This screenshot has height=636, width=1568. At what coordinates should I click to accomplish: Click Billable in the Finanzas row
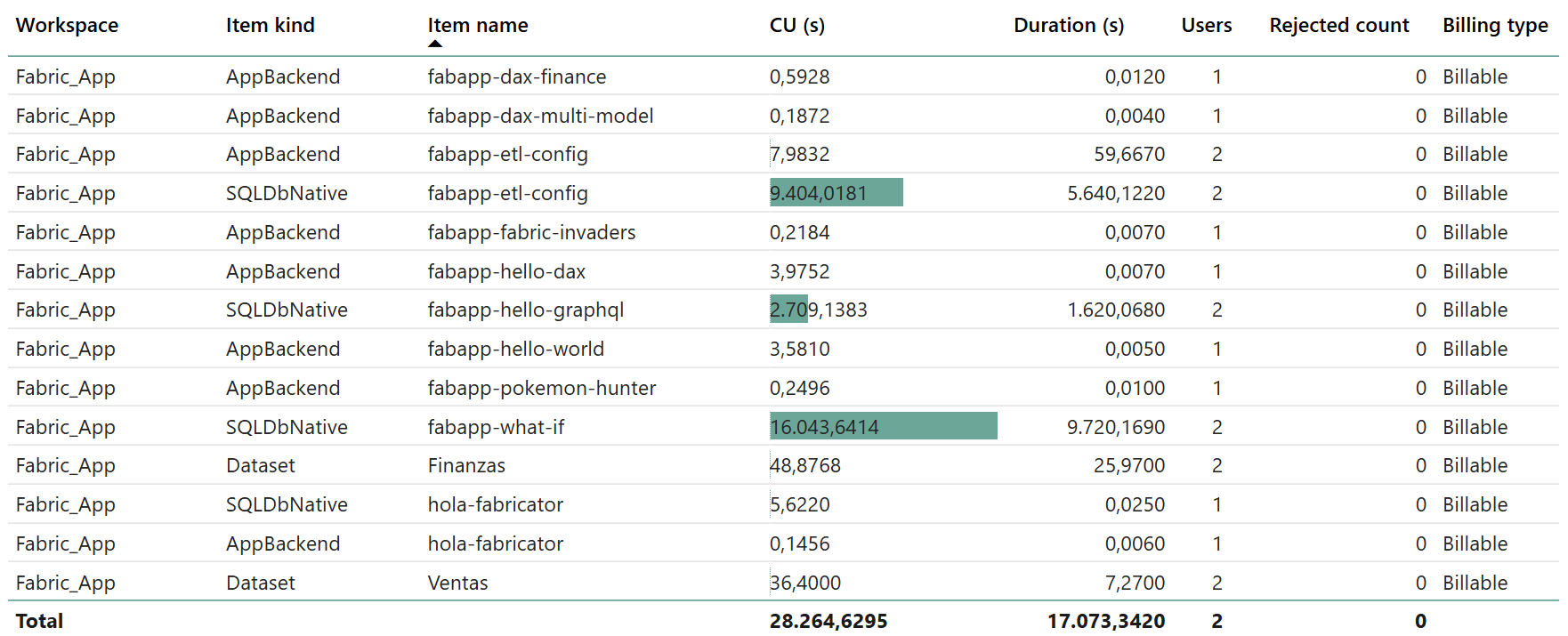(x=1475, y=465)
